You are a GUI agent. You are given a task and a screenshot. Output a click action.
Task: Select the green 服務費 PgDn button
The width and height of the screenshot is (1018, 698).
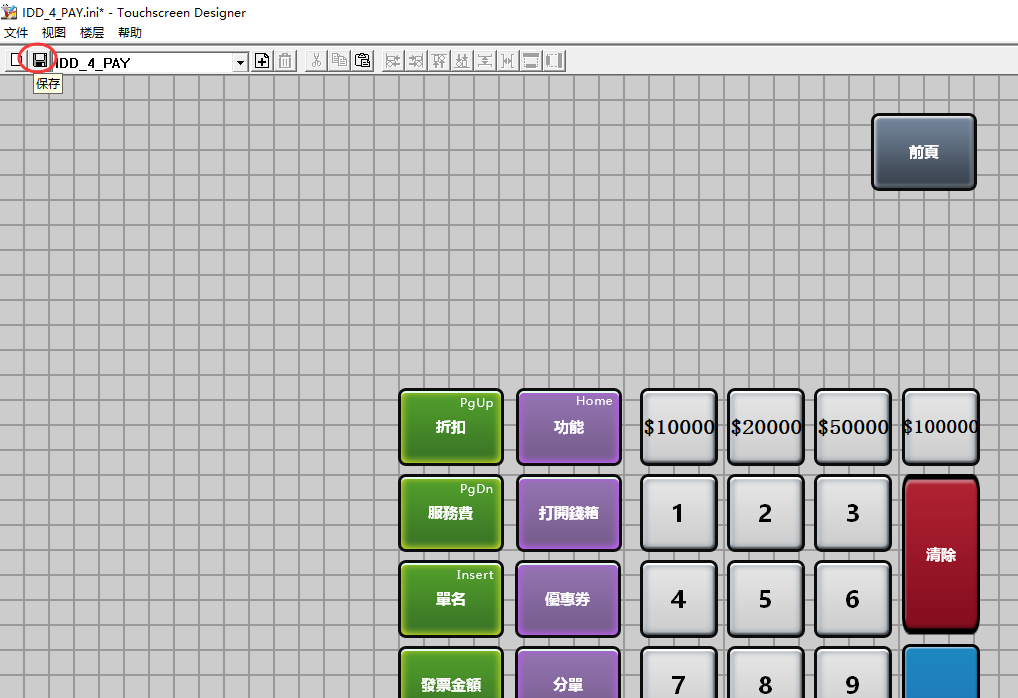tap(451, 513)
